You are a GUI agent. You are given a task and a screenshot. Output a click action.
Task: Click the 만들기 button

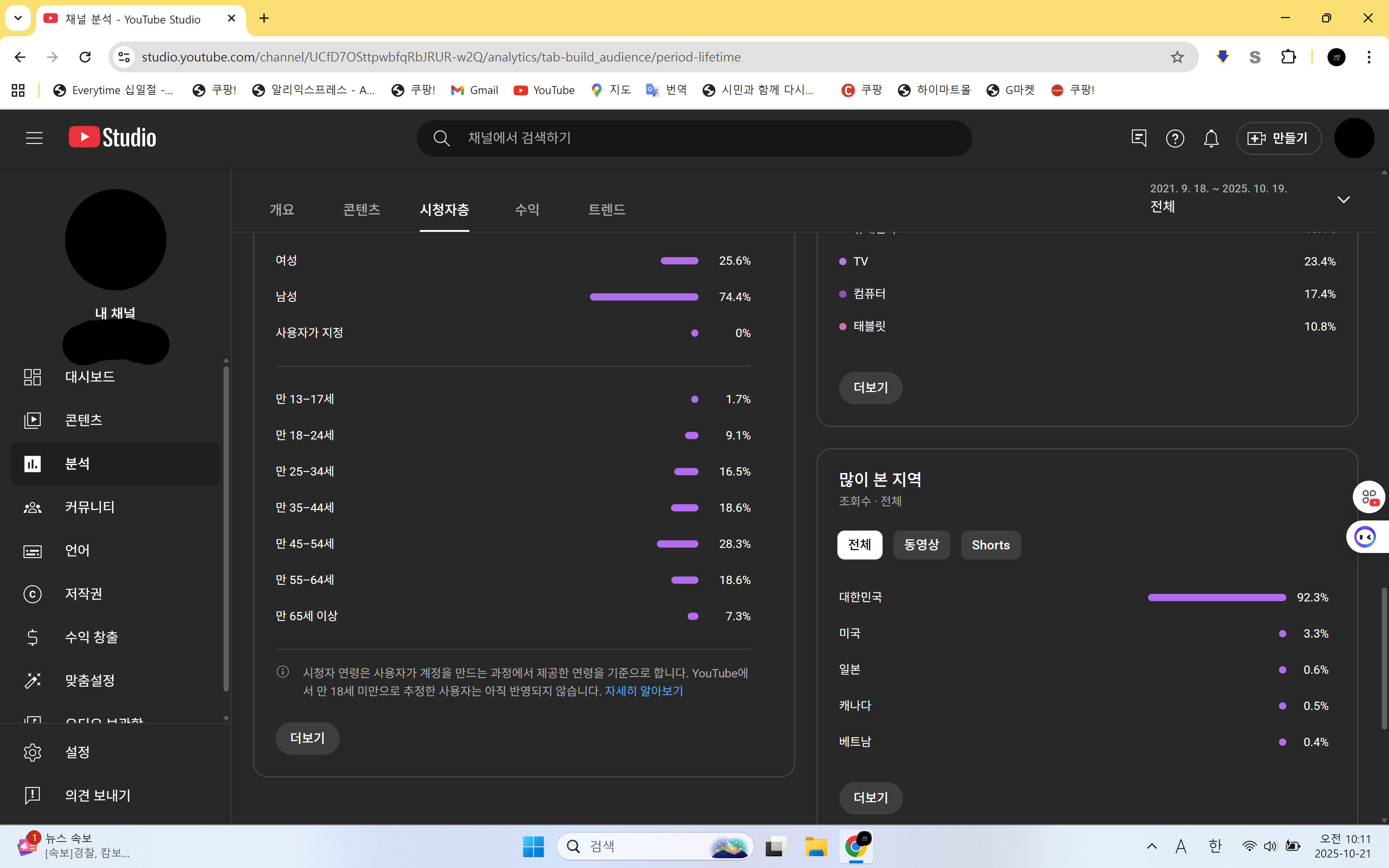click(x=1279, y=138)
